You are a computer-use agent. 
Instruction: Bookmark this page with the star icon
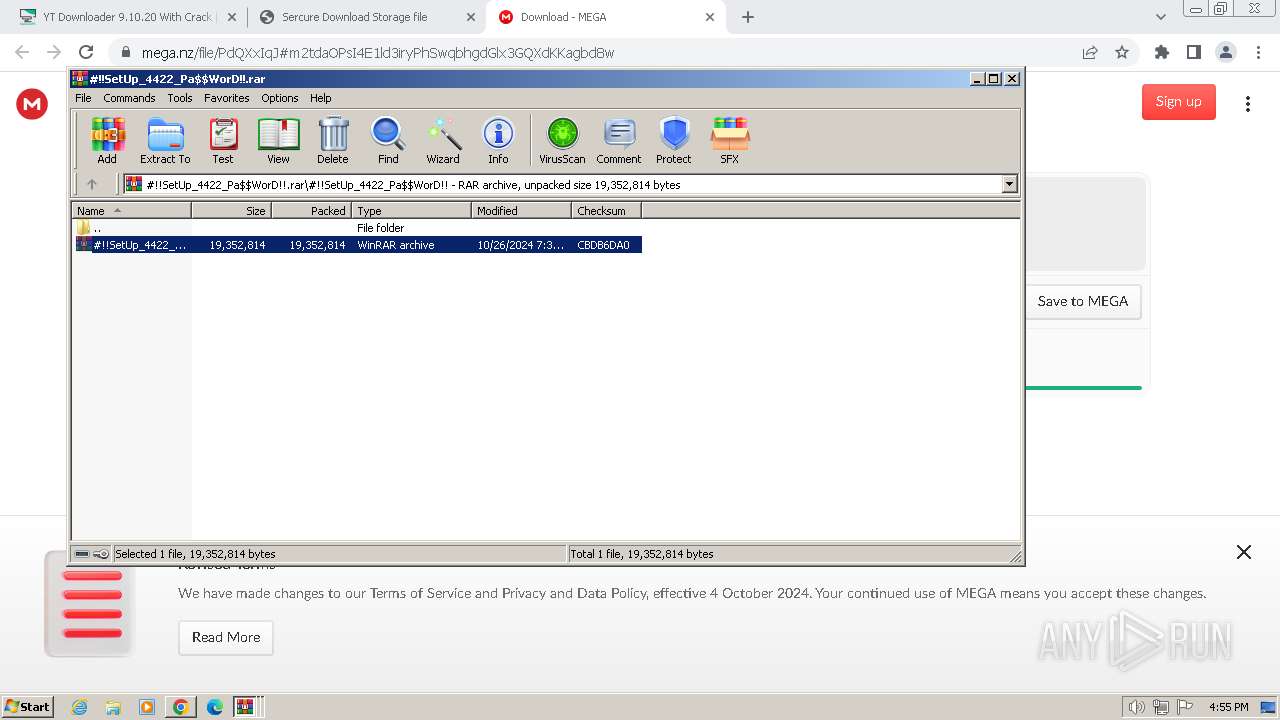[x=1122, y=52]
